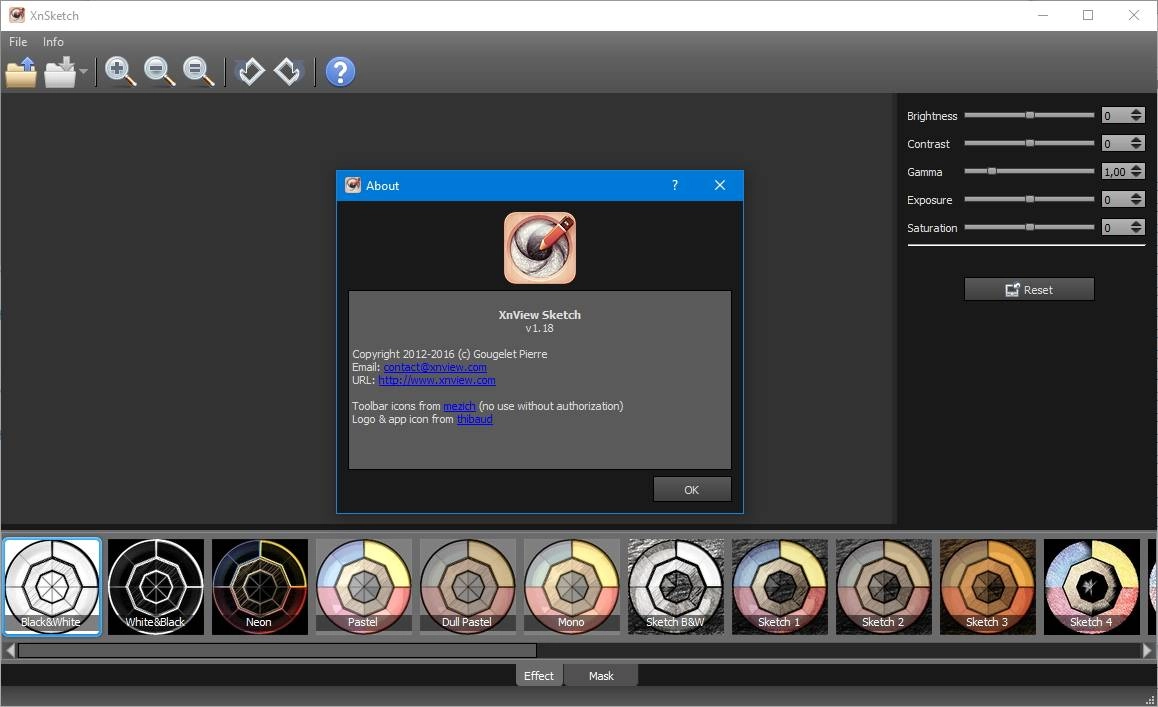Screen dimensions: 1158x707
Task: Adjust the Exposure slider
Action: point(1029,199)
